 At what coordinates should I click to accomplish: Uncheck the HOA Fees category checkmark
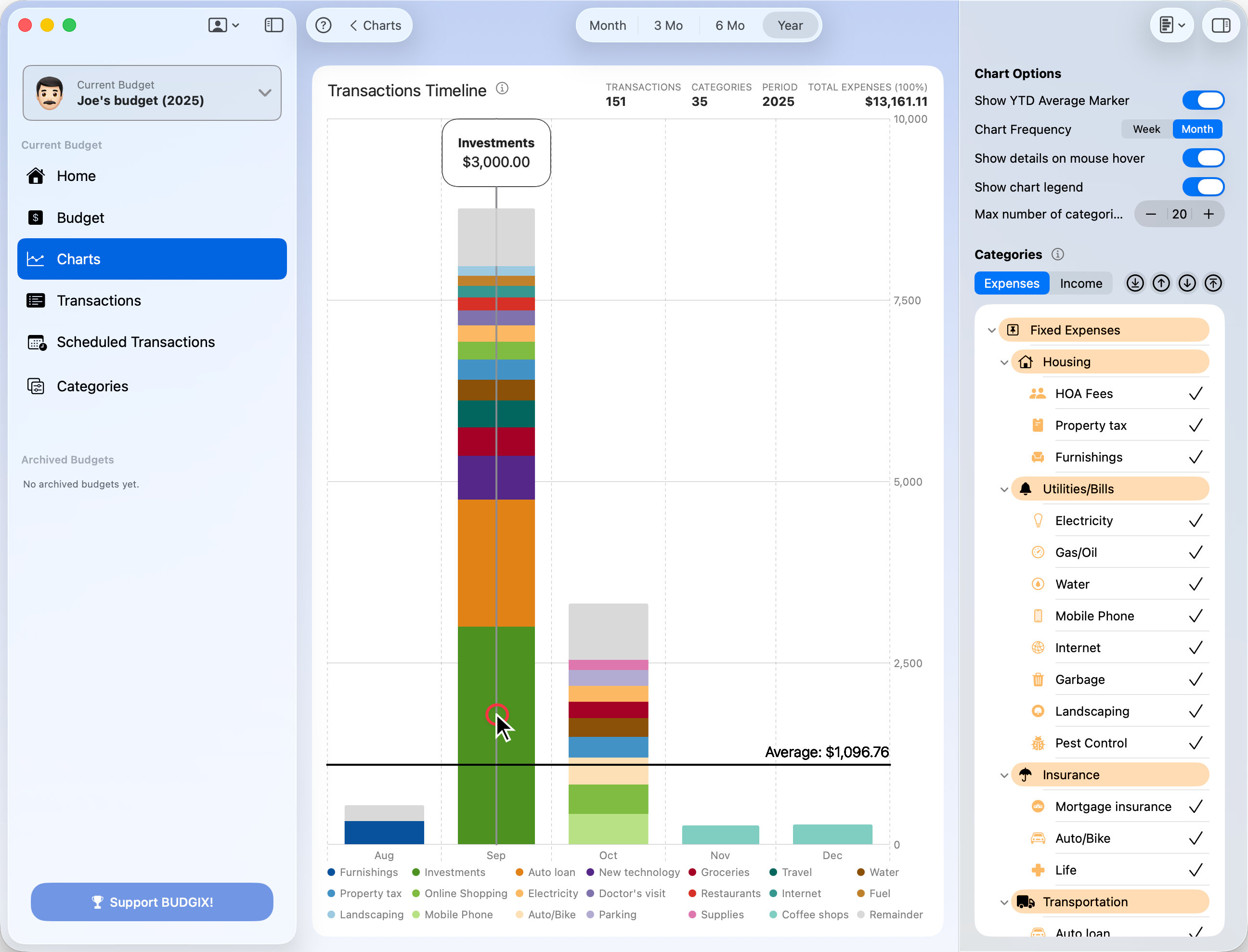tap(1196, 394)
